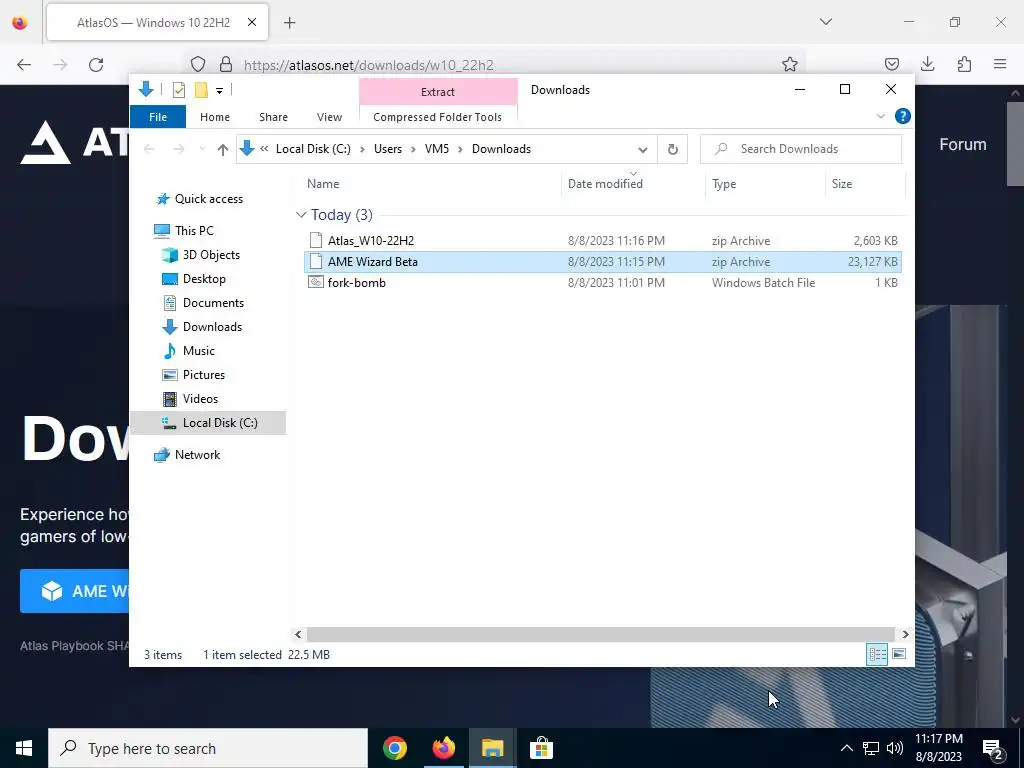The width and height of the screenshot is (1024, 768).
Task: Switch to Large icons view button
Action: point(899,654)
